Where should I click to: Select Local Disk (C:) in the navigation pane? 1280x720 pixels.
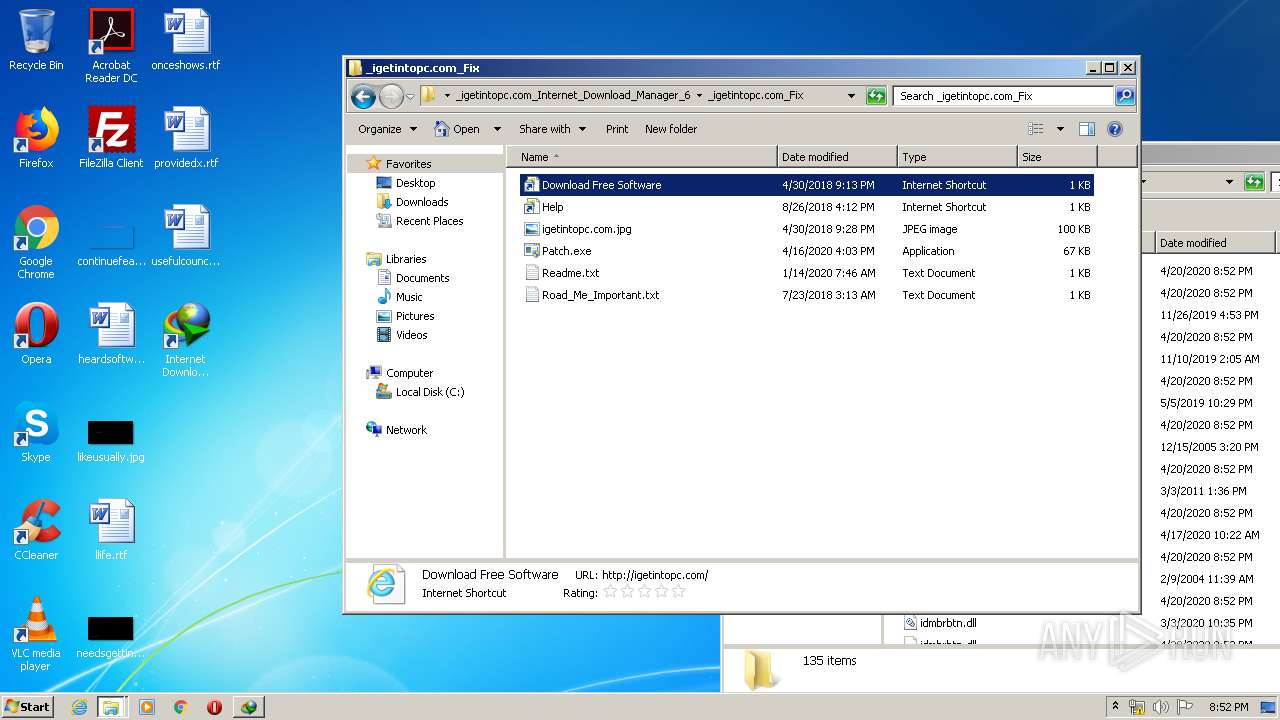(430, 392)
